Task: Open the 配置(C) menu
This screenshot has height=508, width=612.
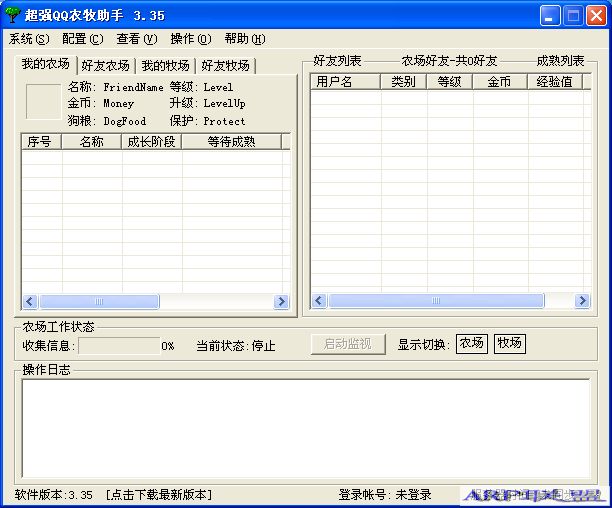Action: 82,39
